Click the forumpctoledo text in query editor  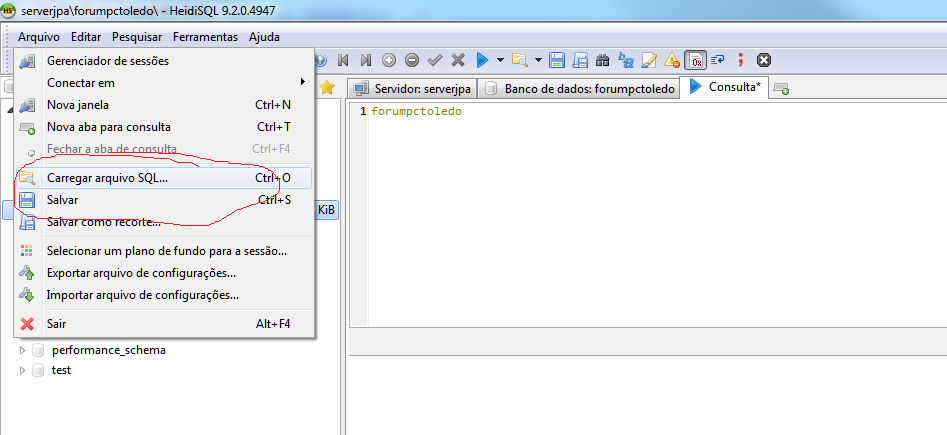point(416,112)
